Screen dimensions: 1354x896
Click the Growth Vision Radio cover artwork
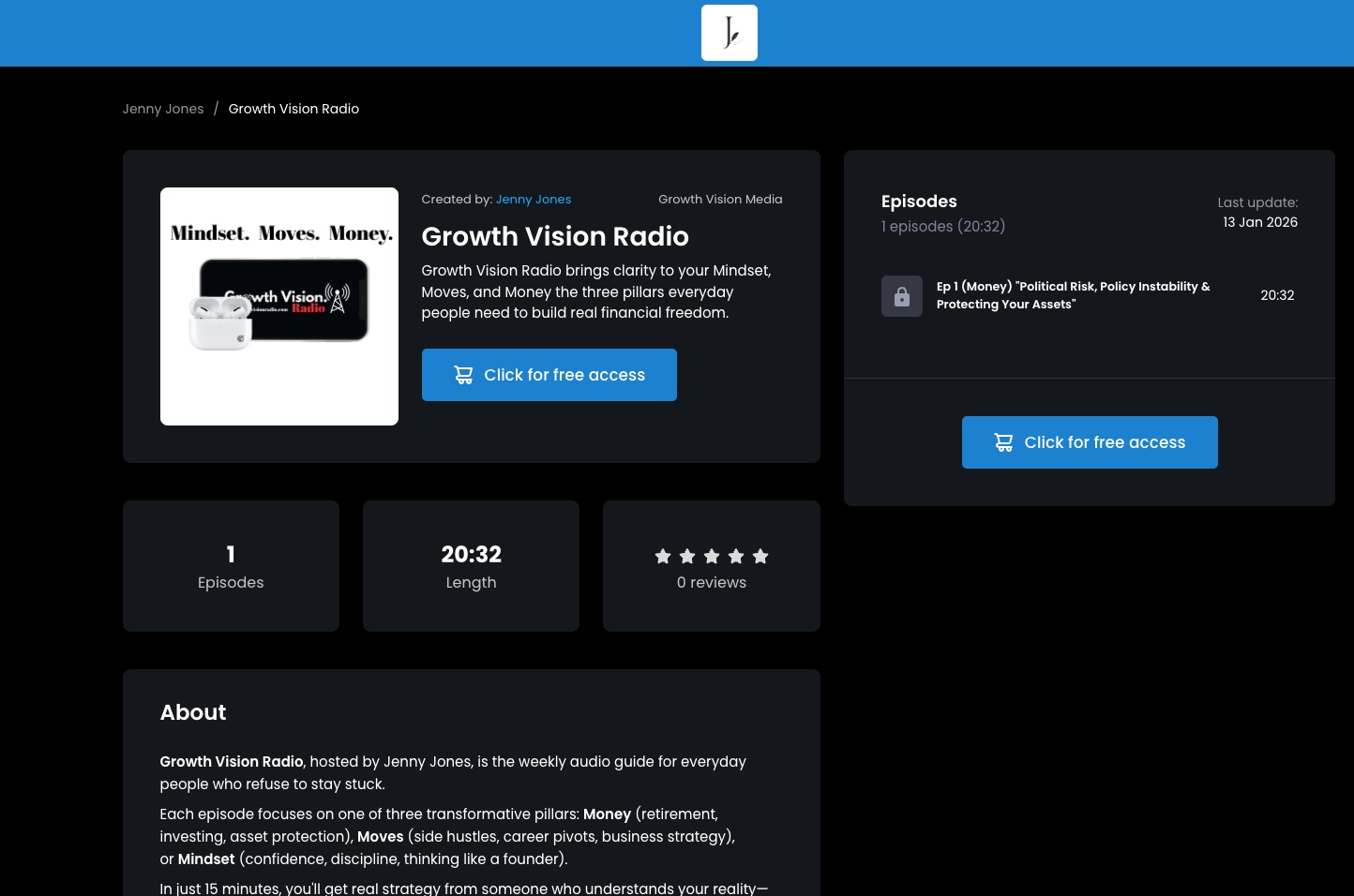[278, 306]
